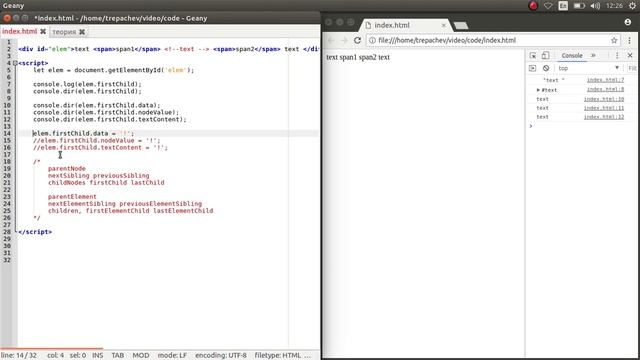This screenshot has width=640, height=360.
Task: Click 'line: 14 / 32' status entry
Action: (x=19, y=356)
